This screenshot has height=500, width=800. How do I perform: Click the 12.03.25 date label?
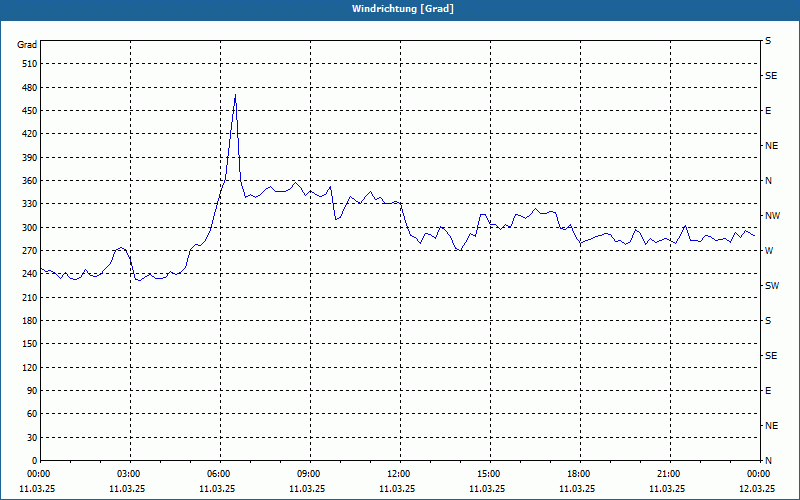tap(757, 488)
